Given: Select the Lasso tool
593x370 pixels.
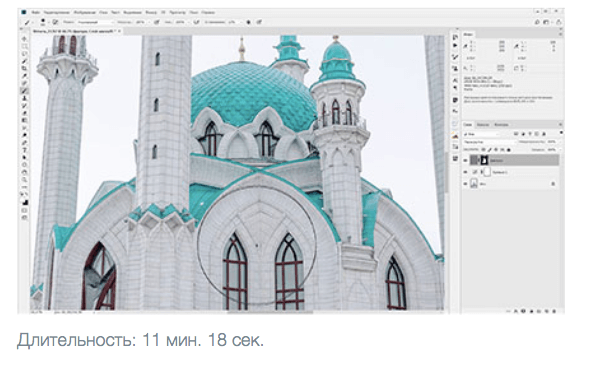Looking at the screenshot, I should (x=25, y=54).
